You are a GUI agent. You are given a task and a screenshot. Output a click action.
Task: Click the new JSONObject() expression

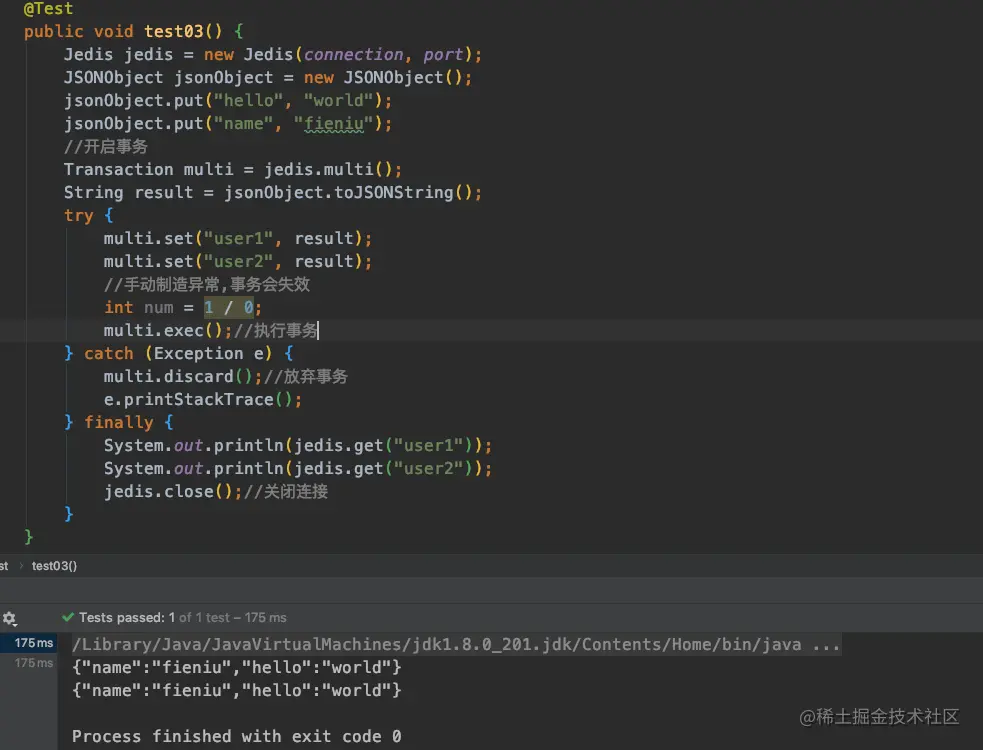point(383,78)
